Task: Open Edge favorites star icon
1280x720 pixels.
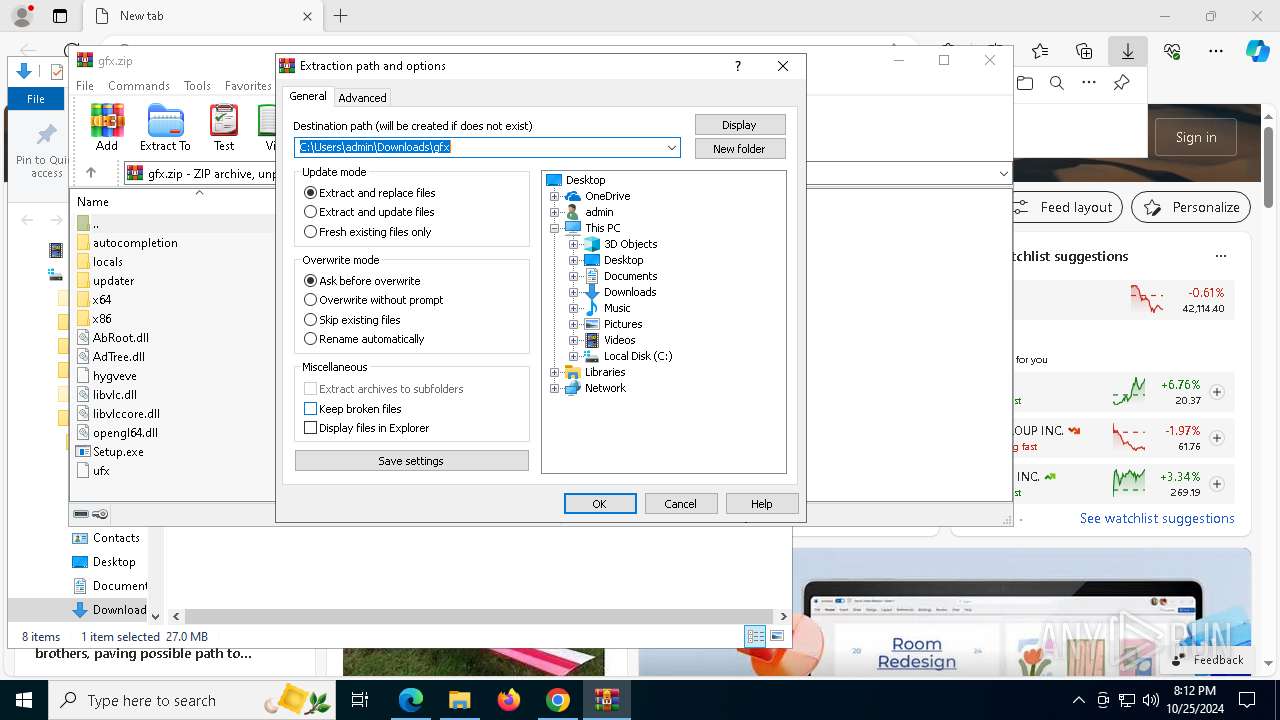Action: click(x=1040, y=51)
